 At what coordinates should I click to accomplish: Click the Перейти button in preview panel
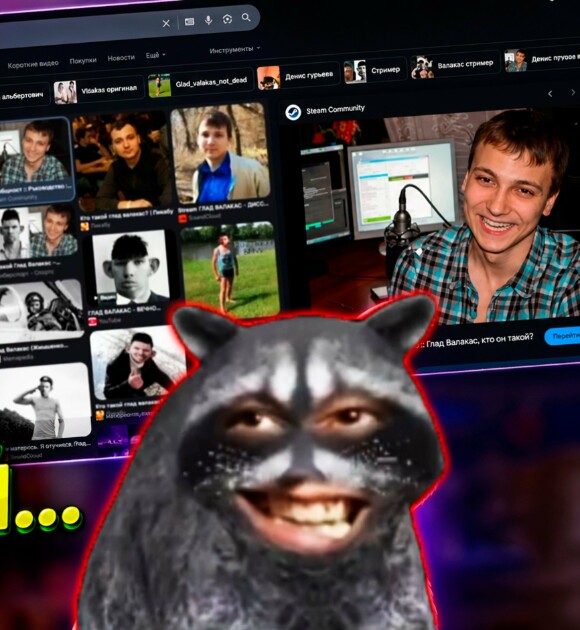[562, 336]
